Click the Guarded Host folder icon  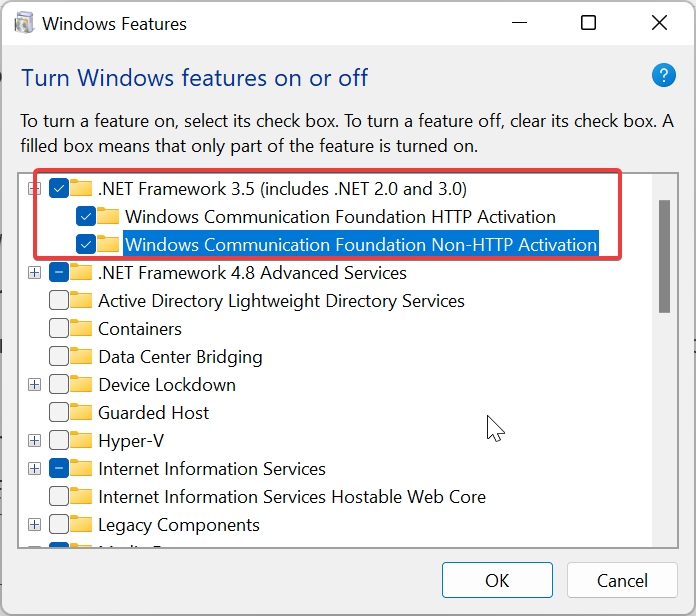tap(83, 413)
